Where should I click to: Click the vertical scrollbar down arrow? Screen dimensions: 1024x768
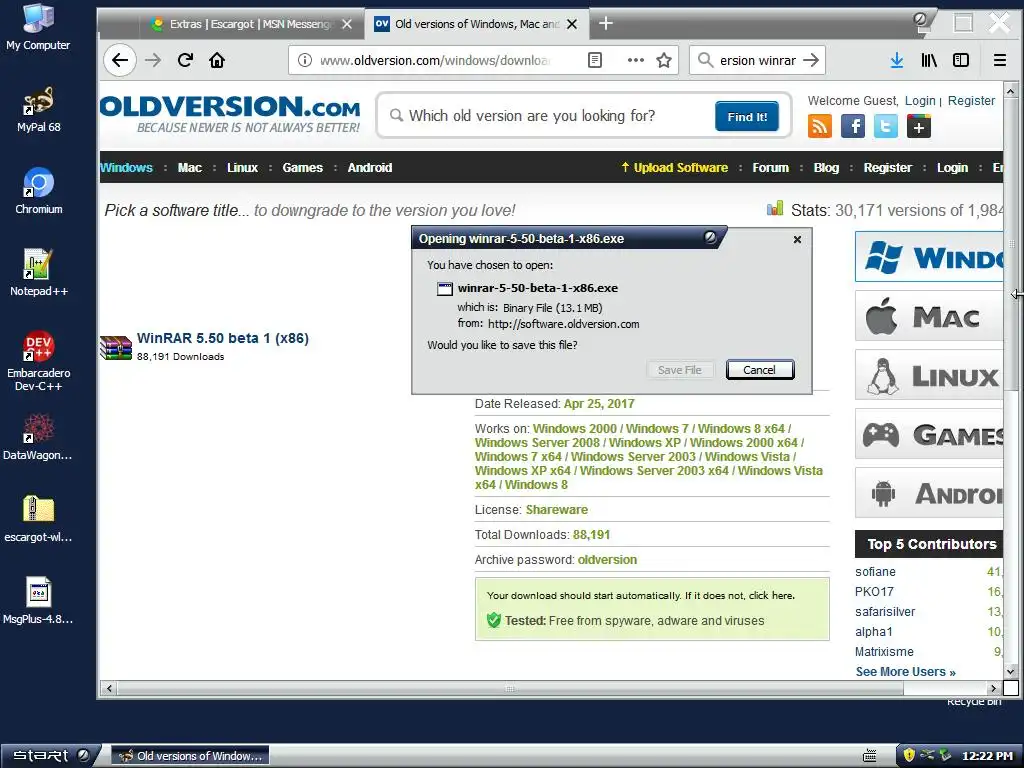point(1010,671)
